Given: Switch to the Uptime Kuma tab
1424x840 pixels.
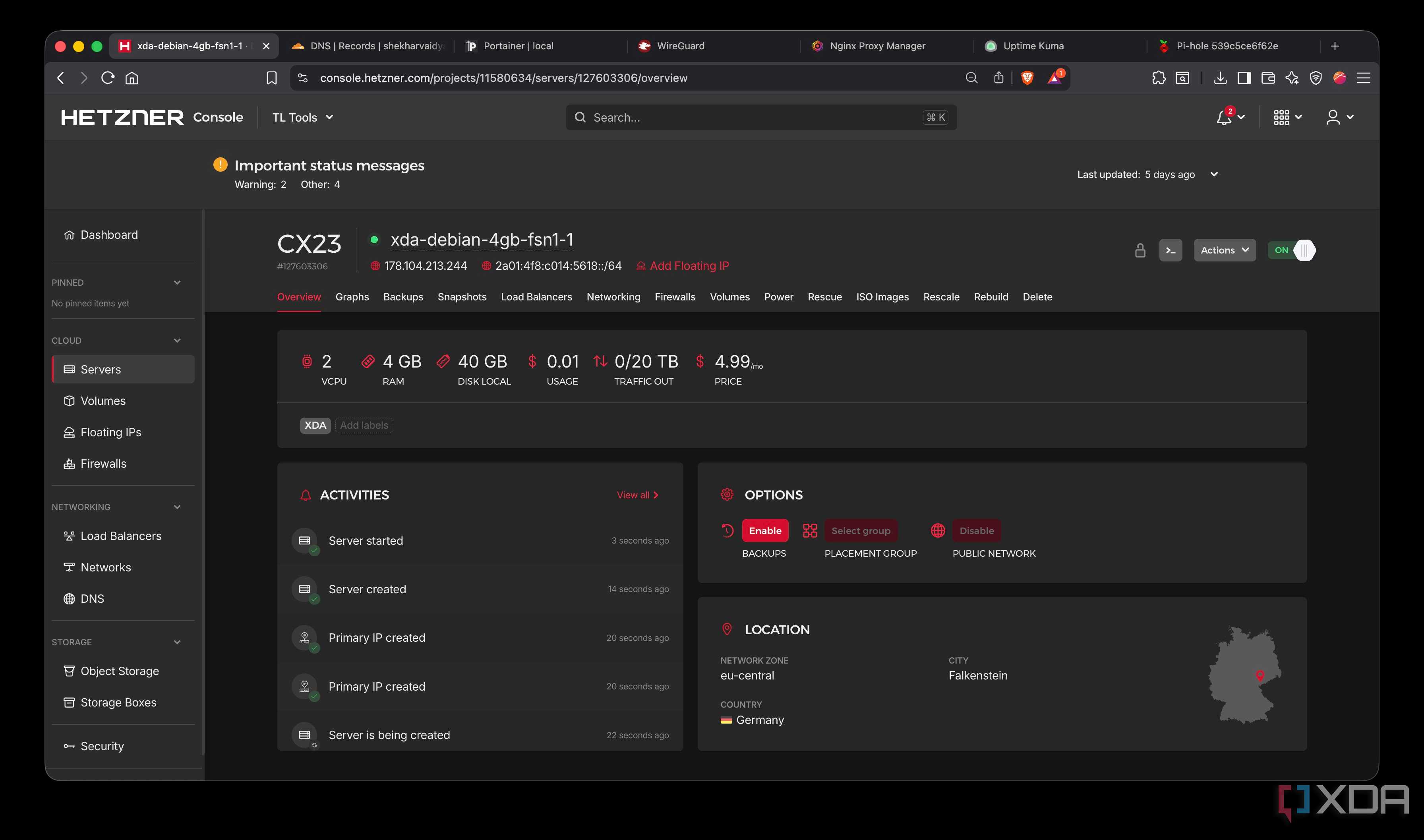Looking at the screenshot, I should click(1059, 46).
